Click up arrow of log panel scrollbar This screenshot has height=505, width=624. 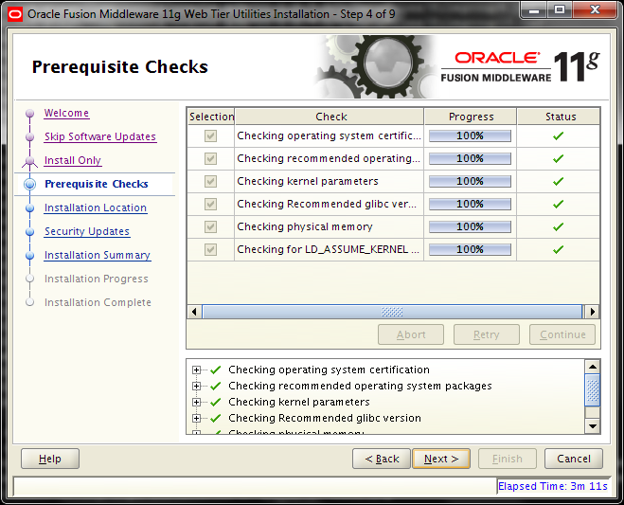pyautogui.click(x=592, y=367)
